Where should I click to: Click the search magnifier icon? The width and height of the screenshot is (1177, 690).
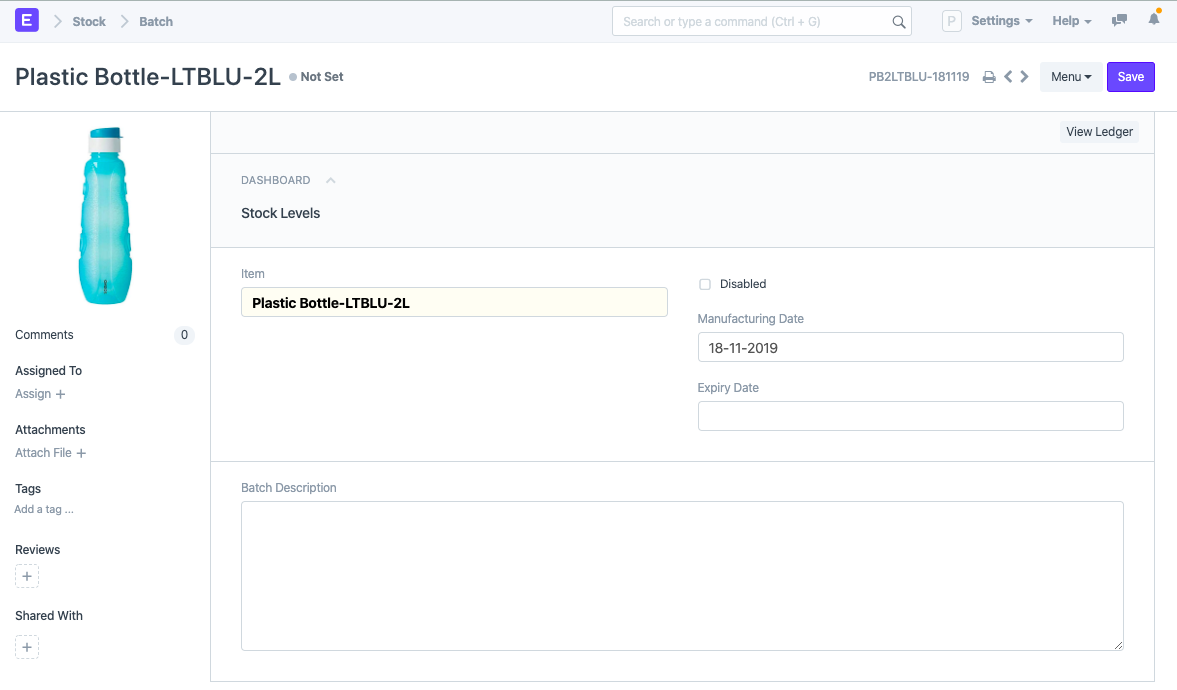point(898,21)
